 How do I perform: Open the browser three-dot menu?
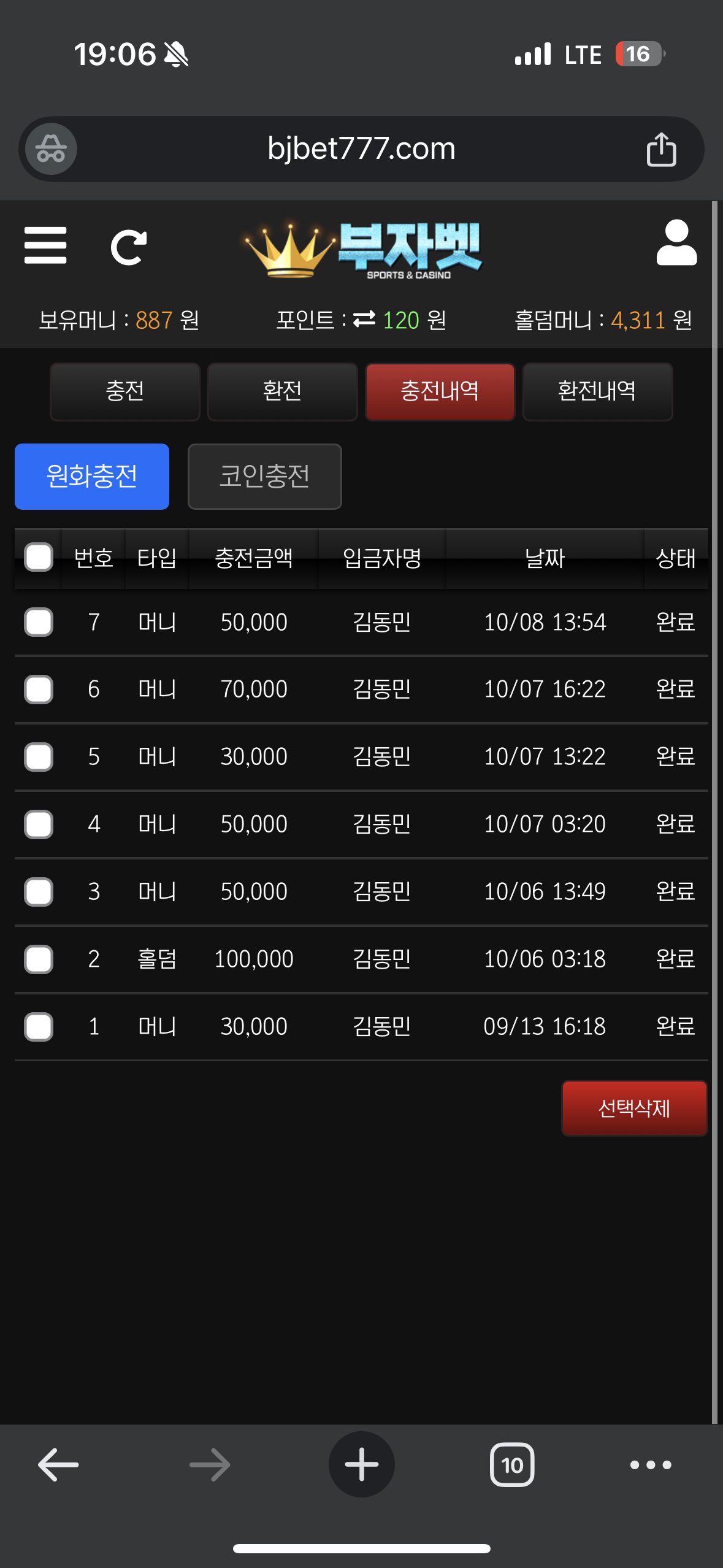pyautogui.click(x=651, y=1465)
